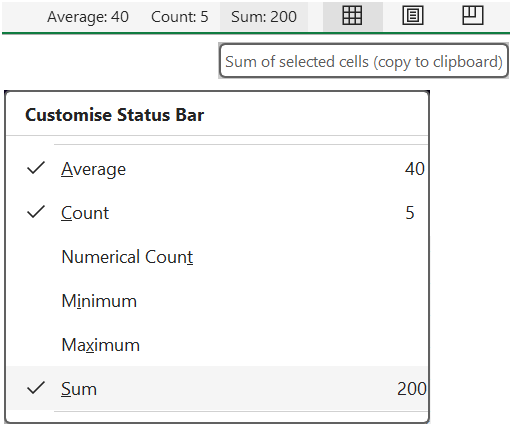Click the checkmark beside Average
Image resolution: width=510 pixels, height=424 pixels.
tap(36, 168)
